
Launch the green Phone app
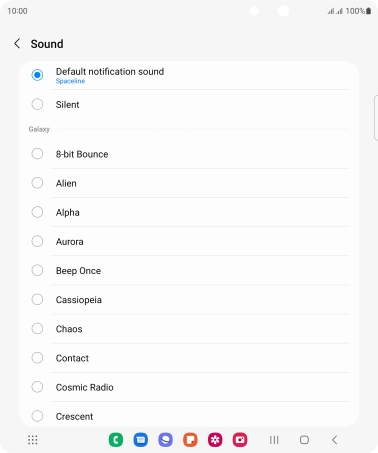pyautogui.click(x=116, y=440)
